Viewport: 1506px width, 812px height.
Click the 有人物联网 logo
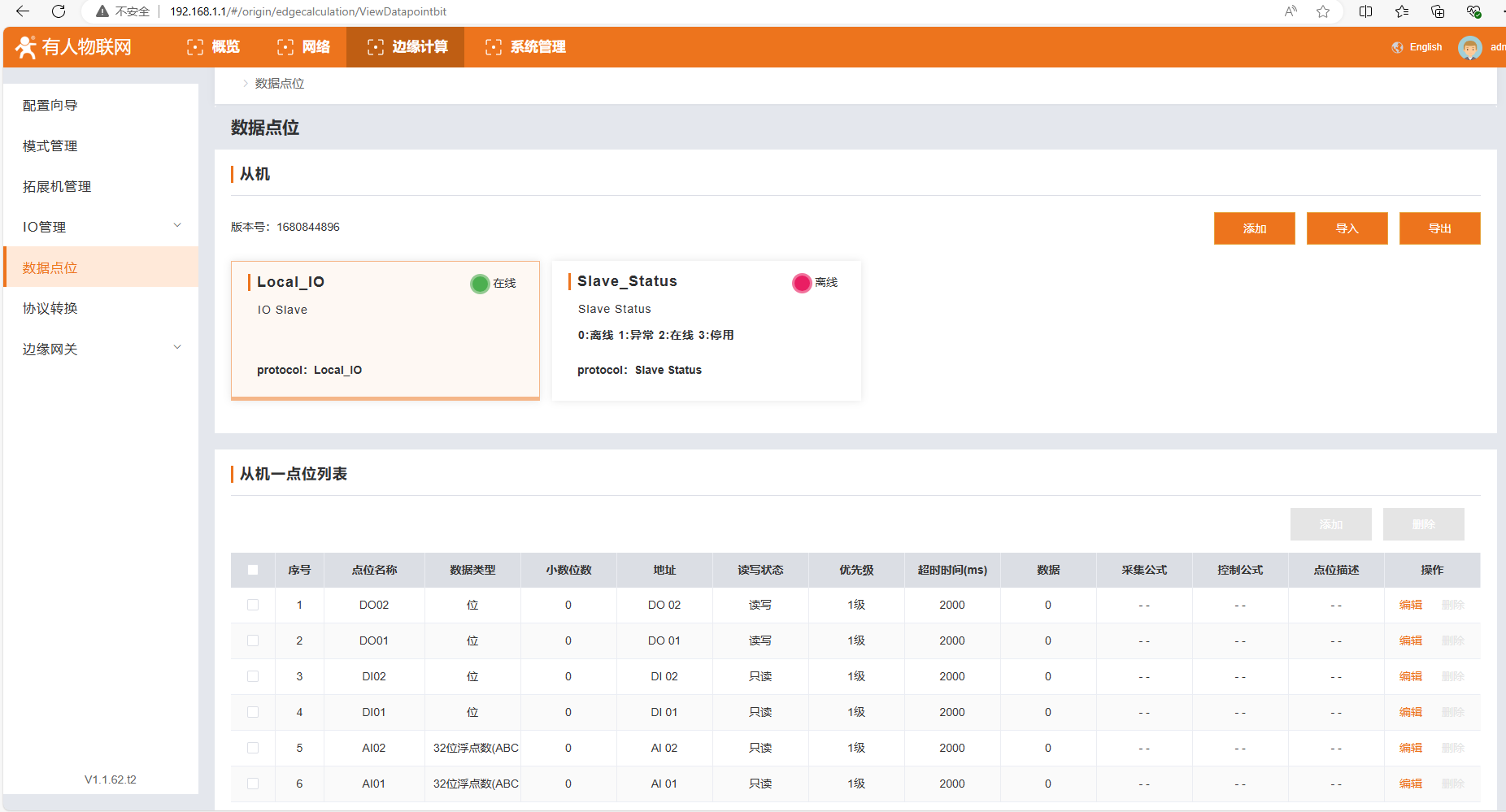pos(74,47)
